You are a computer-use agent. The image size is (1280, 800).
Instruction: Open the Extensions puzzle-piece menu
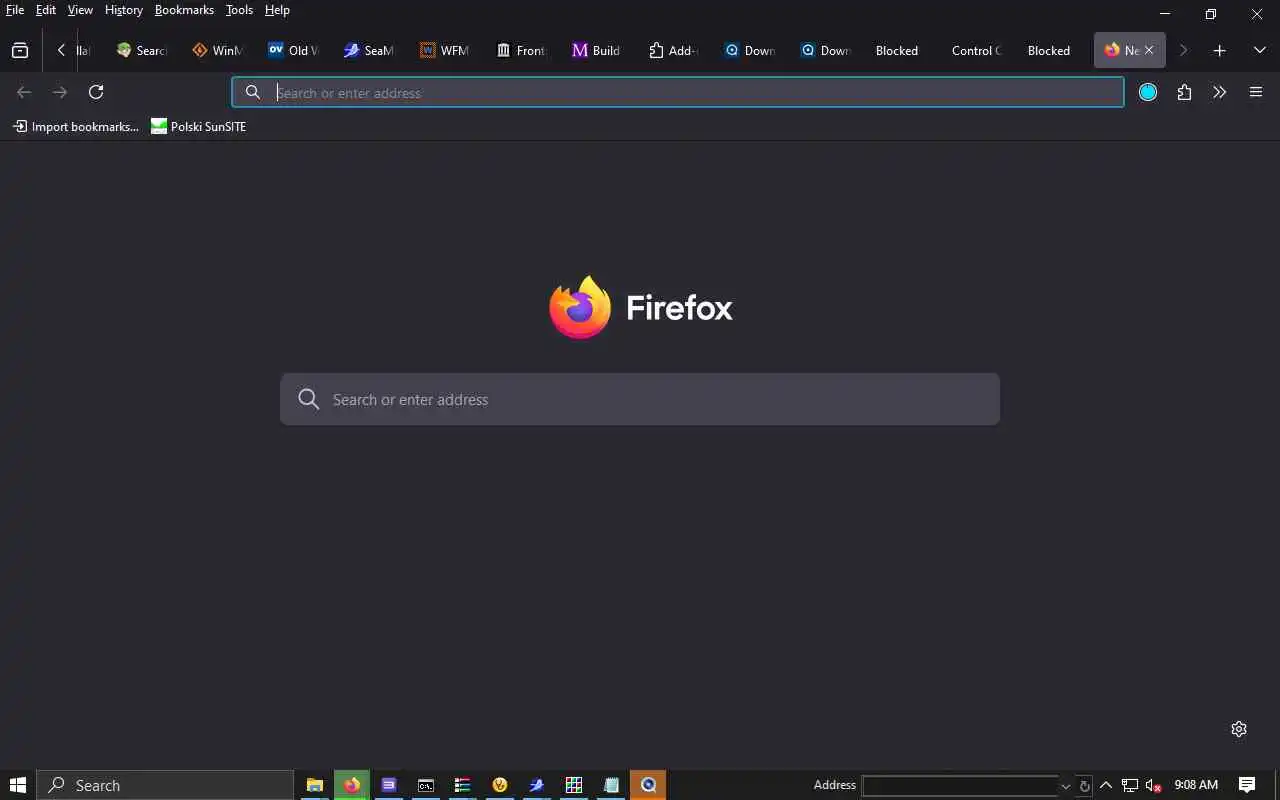point(1184,92)
